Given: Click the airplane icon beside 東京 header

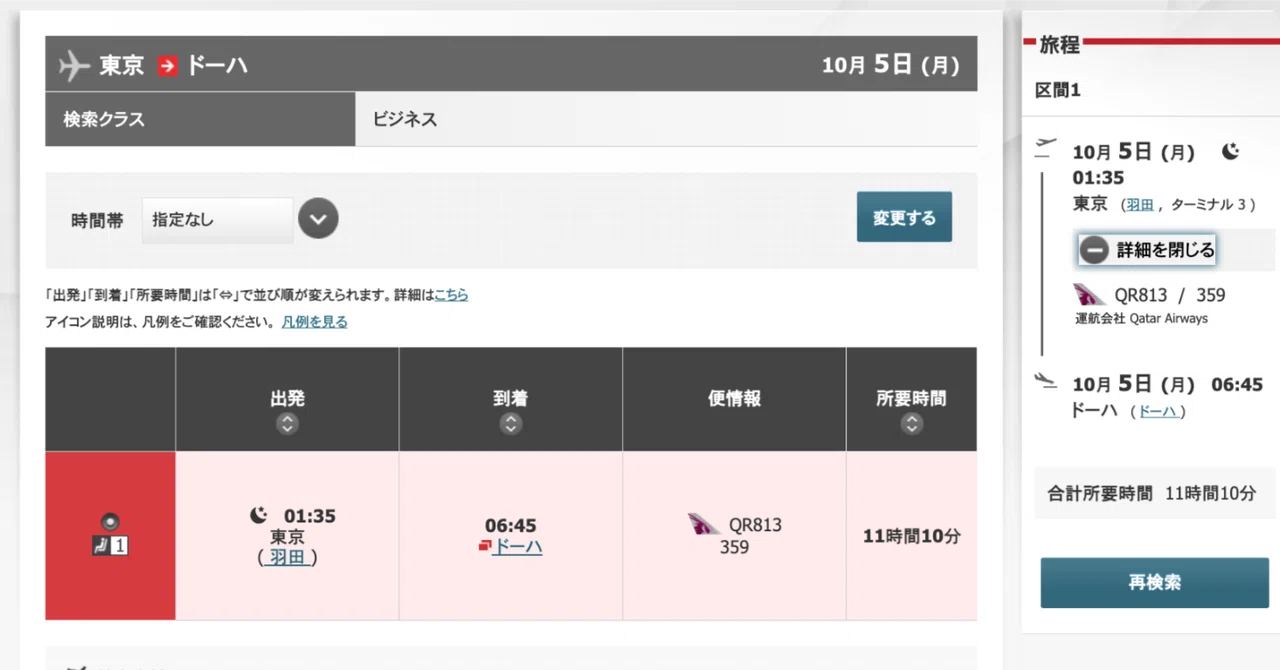Looking at the screenshot, I should point(75,65).
